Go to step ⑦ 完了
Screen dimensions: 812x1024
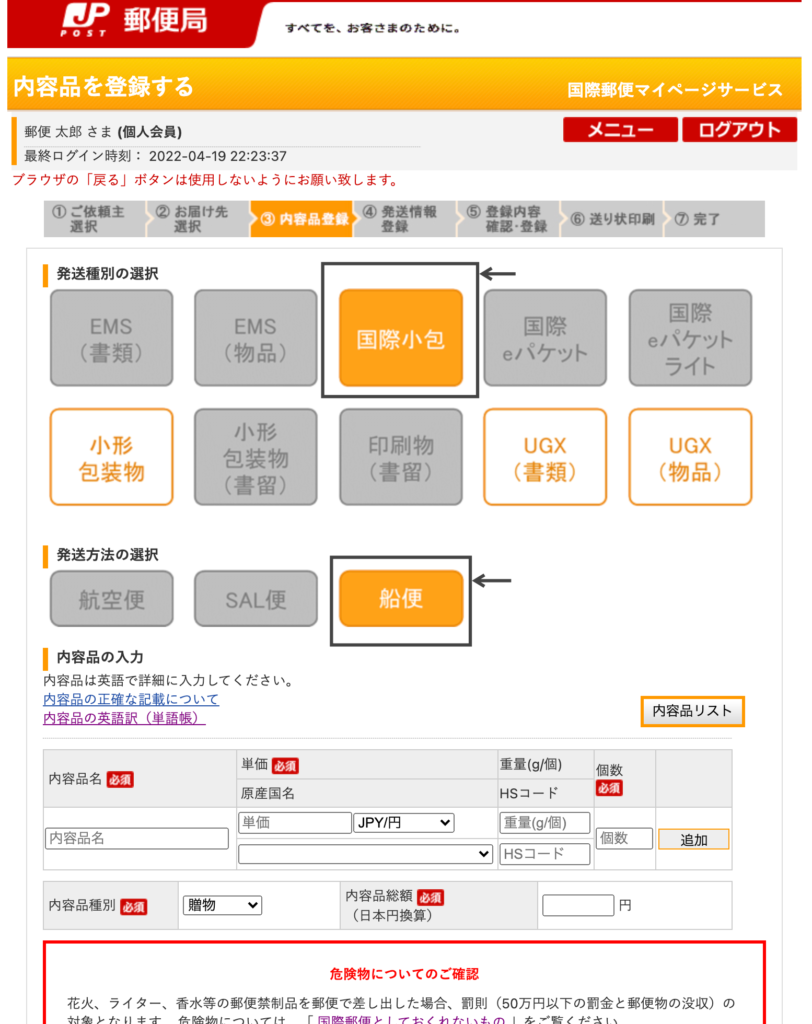[x=715, y=219]
